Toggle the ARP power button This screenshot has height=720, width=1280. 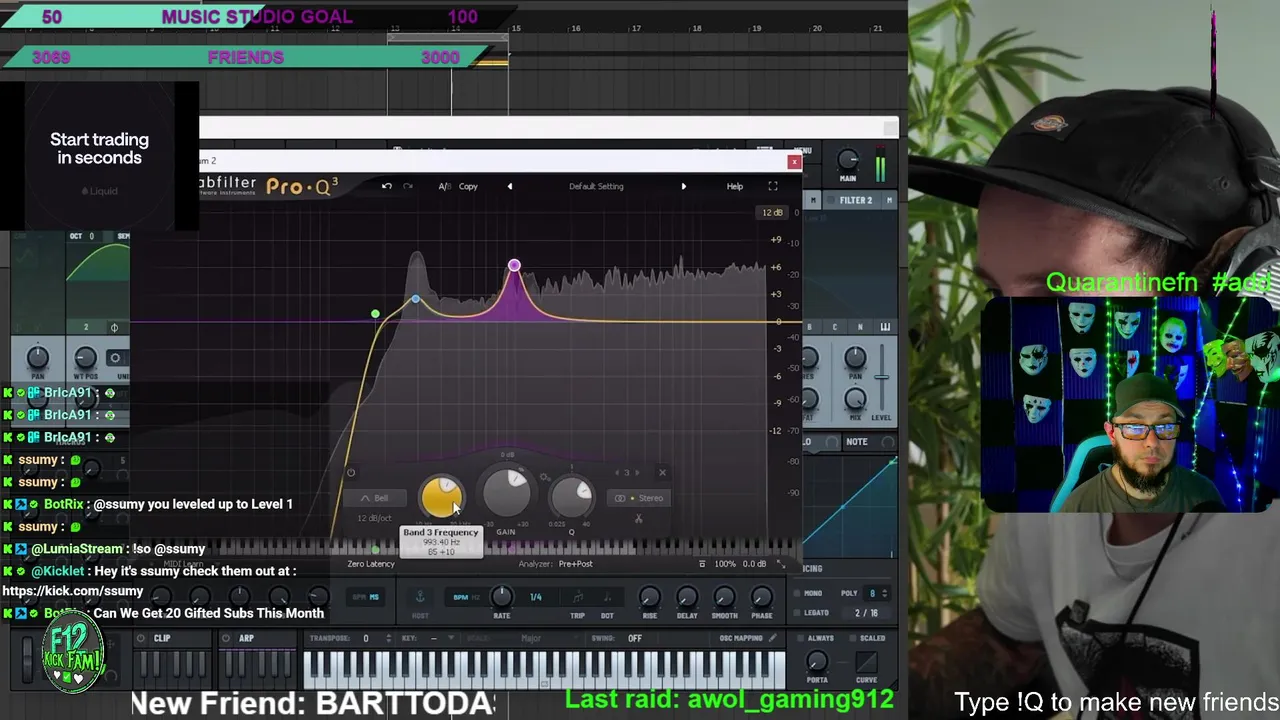click(226, 638)
